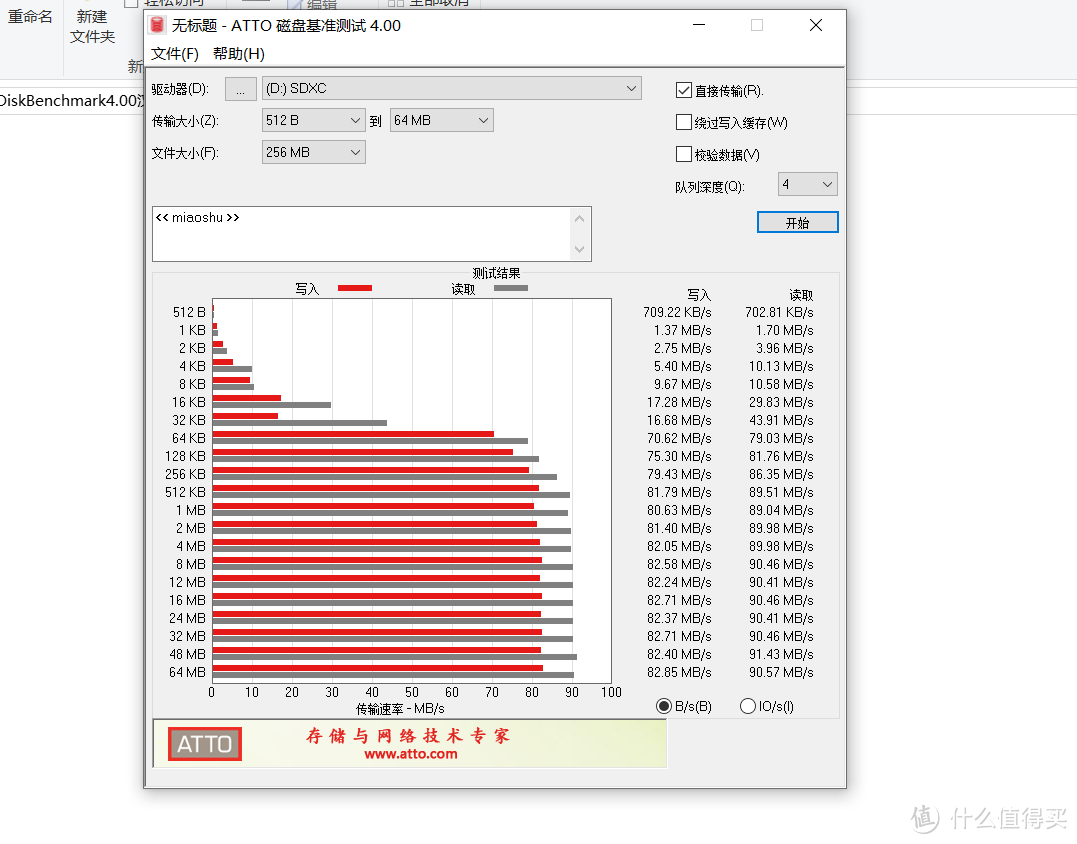
Task: Click the 702.81 KB/s read value
Action: [779, 312]
